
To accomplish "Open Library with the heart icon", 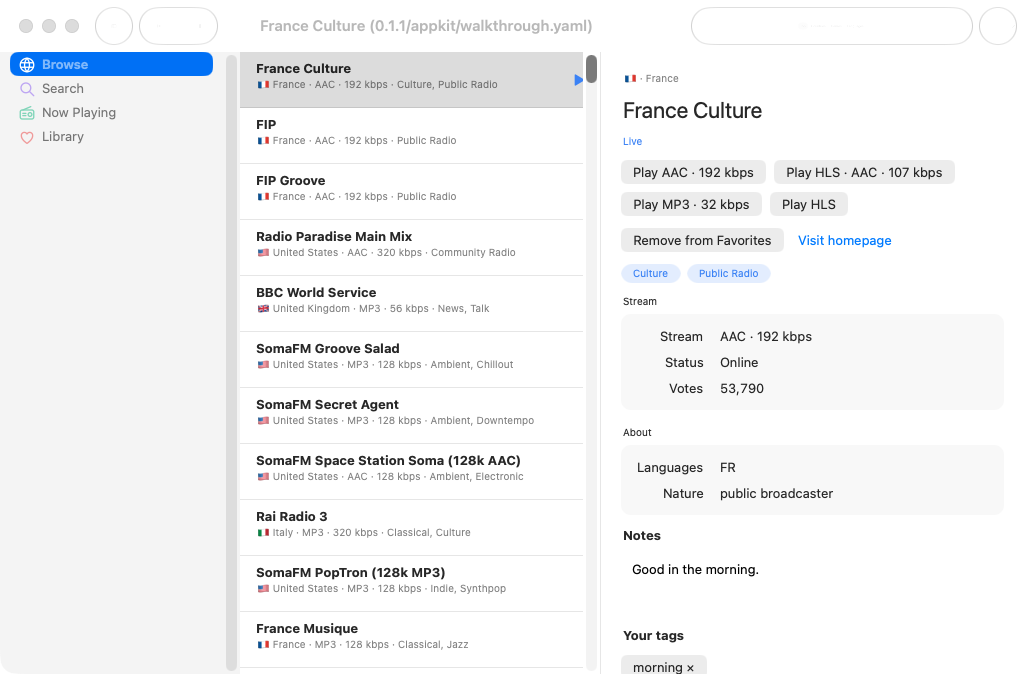I will tap(111, 136).
